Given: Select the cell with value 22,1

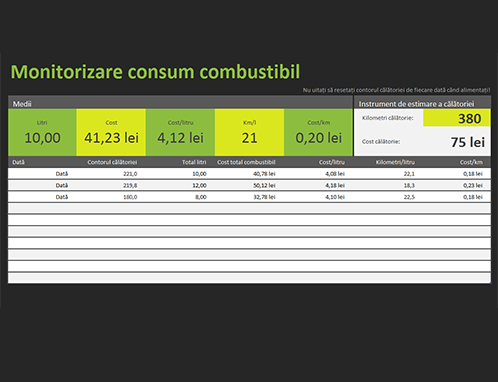Looking at the screenshot, I should pos(388,174).
